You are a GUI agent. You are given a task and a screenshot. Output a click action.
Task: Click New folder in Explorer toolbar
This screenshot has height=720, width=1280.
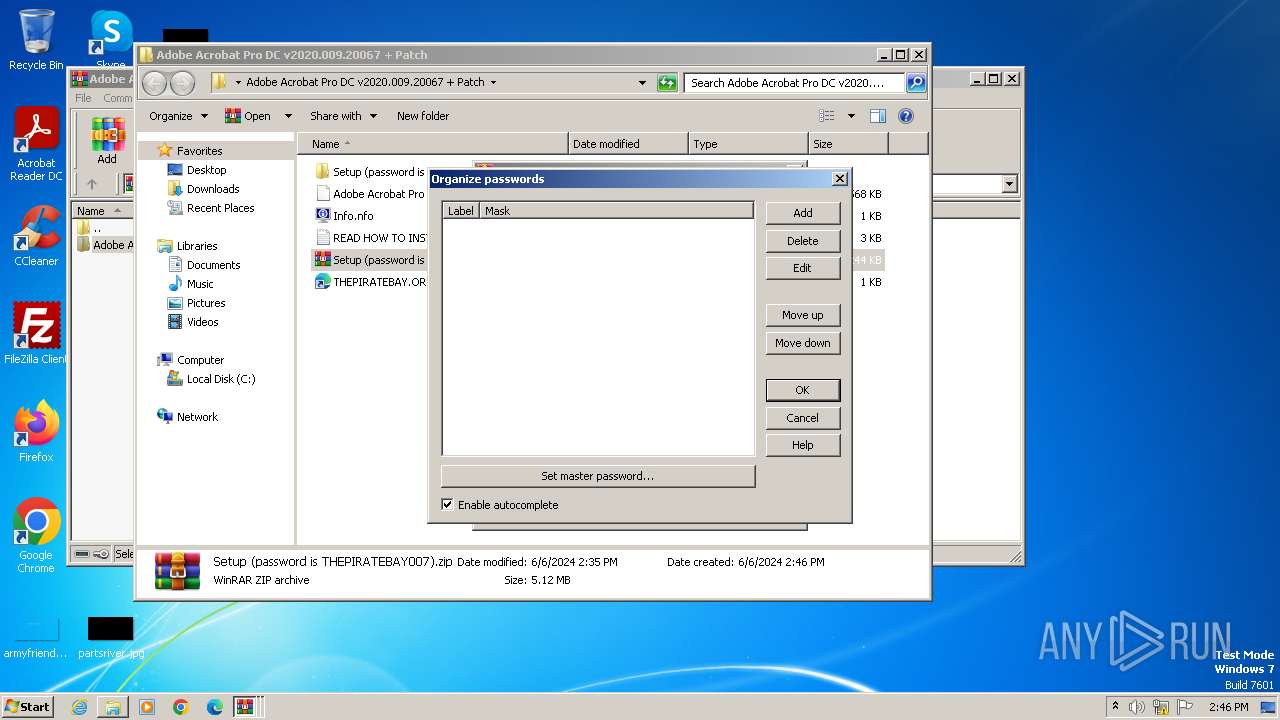[423, 116]
